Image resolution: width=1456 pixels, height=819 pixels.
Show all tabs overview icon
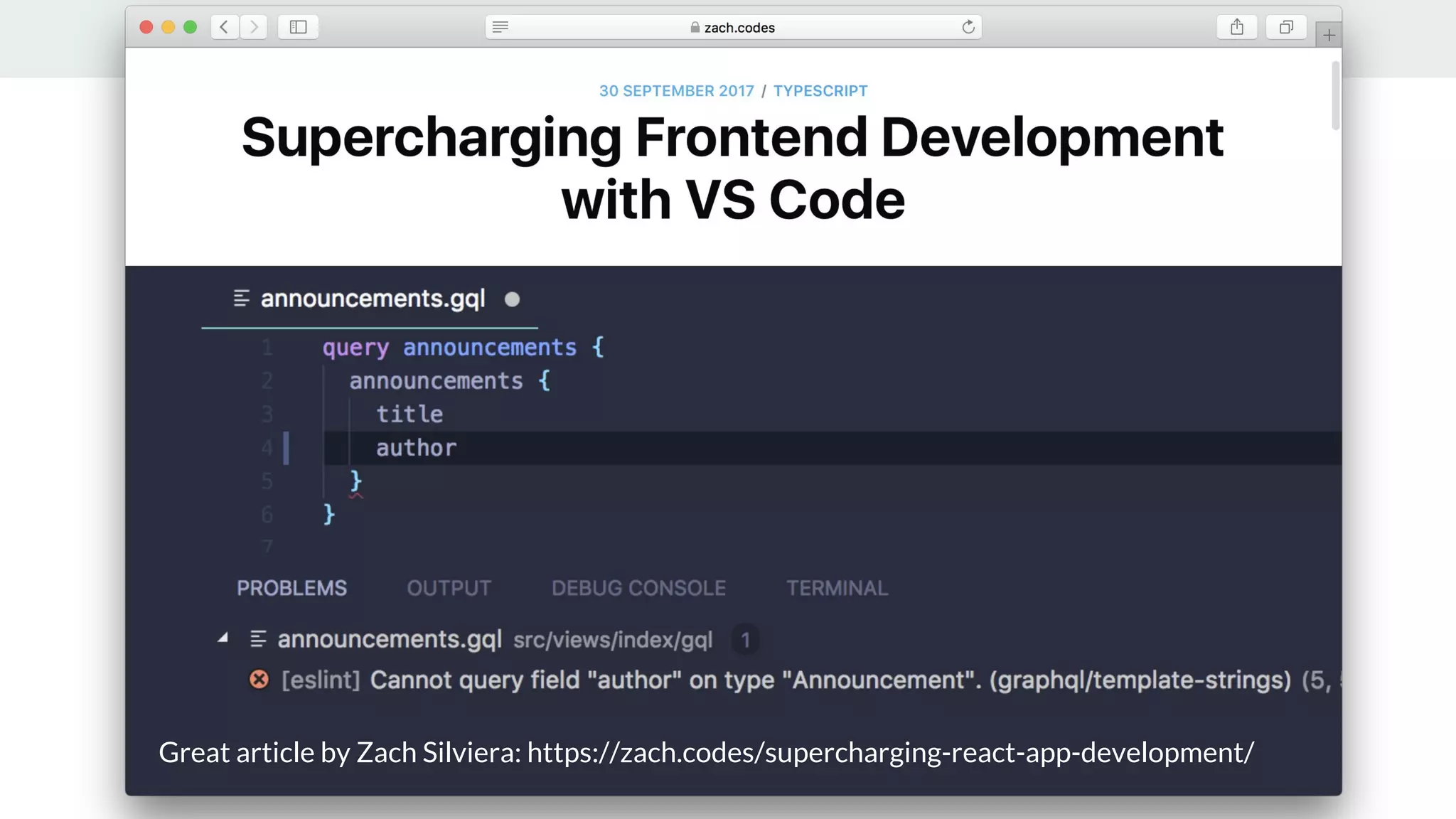click(1286, 27)
